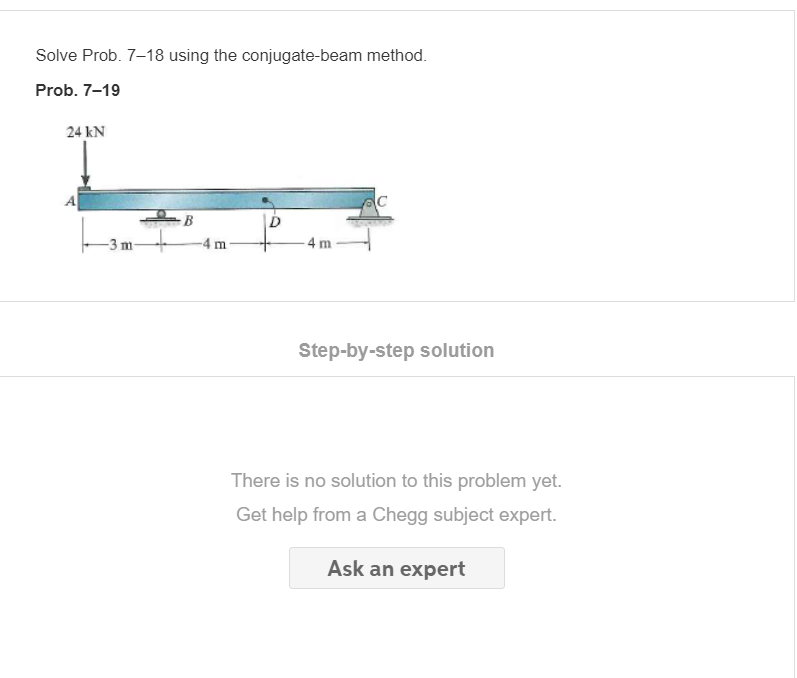
Task: Click the letter A beside the beam
Action: (71, 201)
